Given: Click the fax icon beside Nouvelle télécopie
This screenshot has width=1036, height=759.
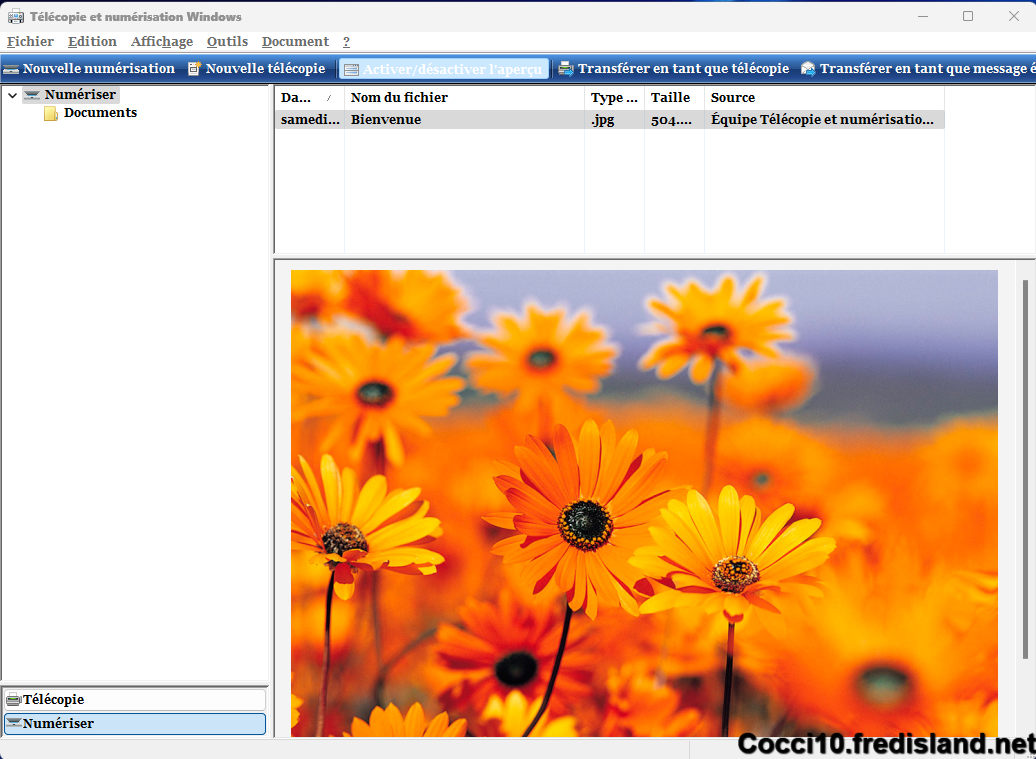Looking at the screenshot, I should pyautogui.click(x=194, y=69).
